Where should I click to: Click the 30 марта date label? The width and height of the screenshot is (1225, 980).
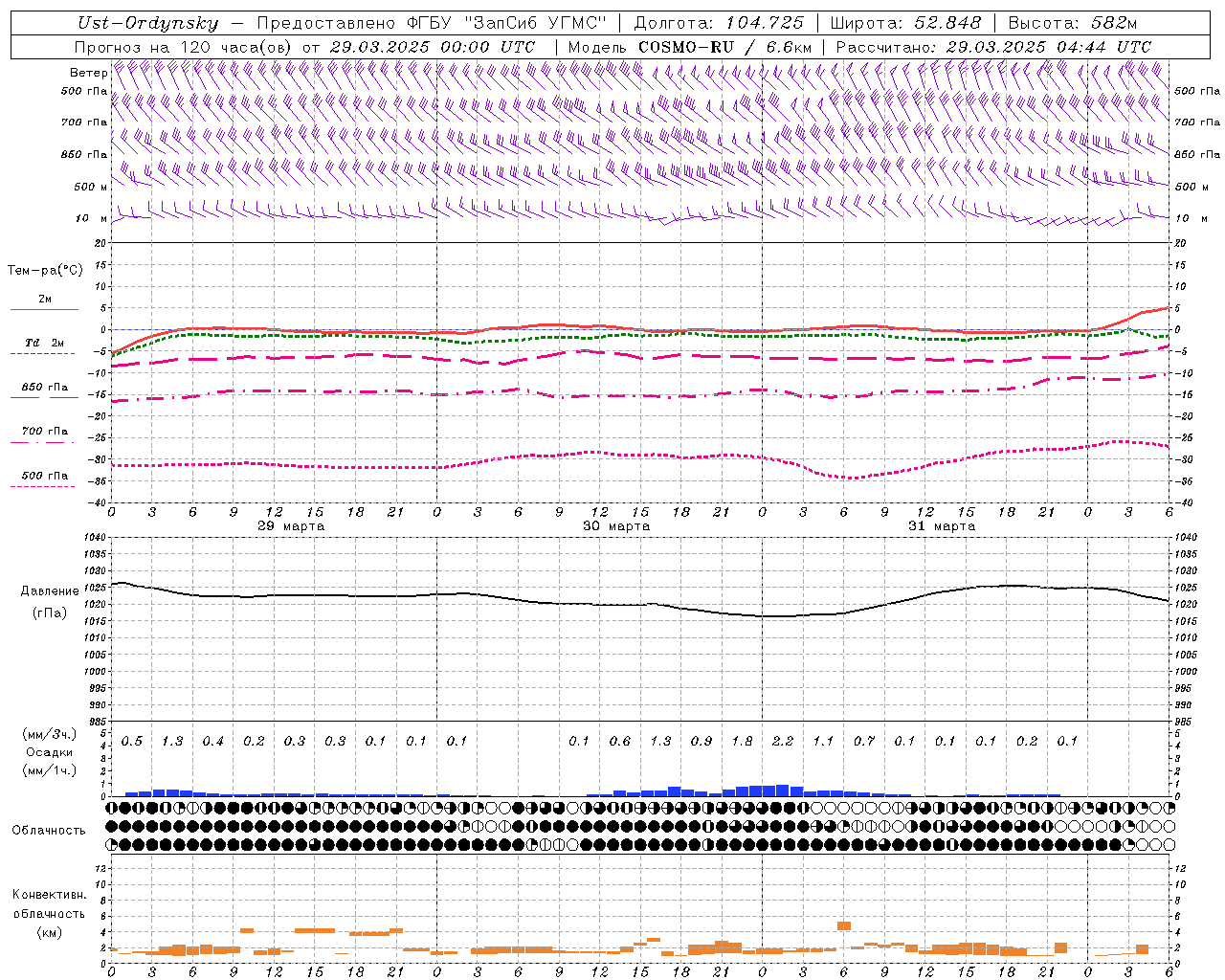[617, 525]
